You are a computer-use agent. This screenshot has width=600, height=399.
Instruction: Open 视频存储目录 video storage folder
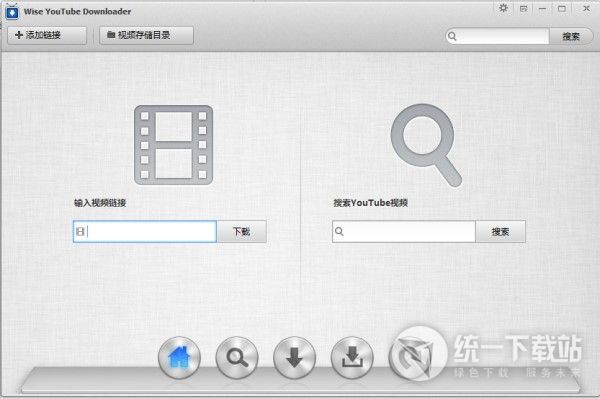click(146, 35)
